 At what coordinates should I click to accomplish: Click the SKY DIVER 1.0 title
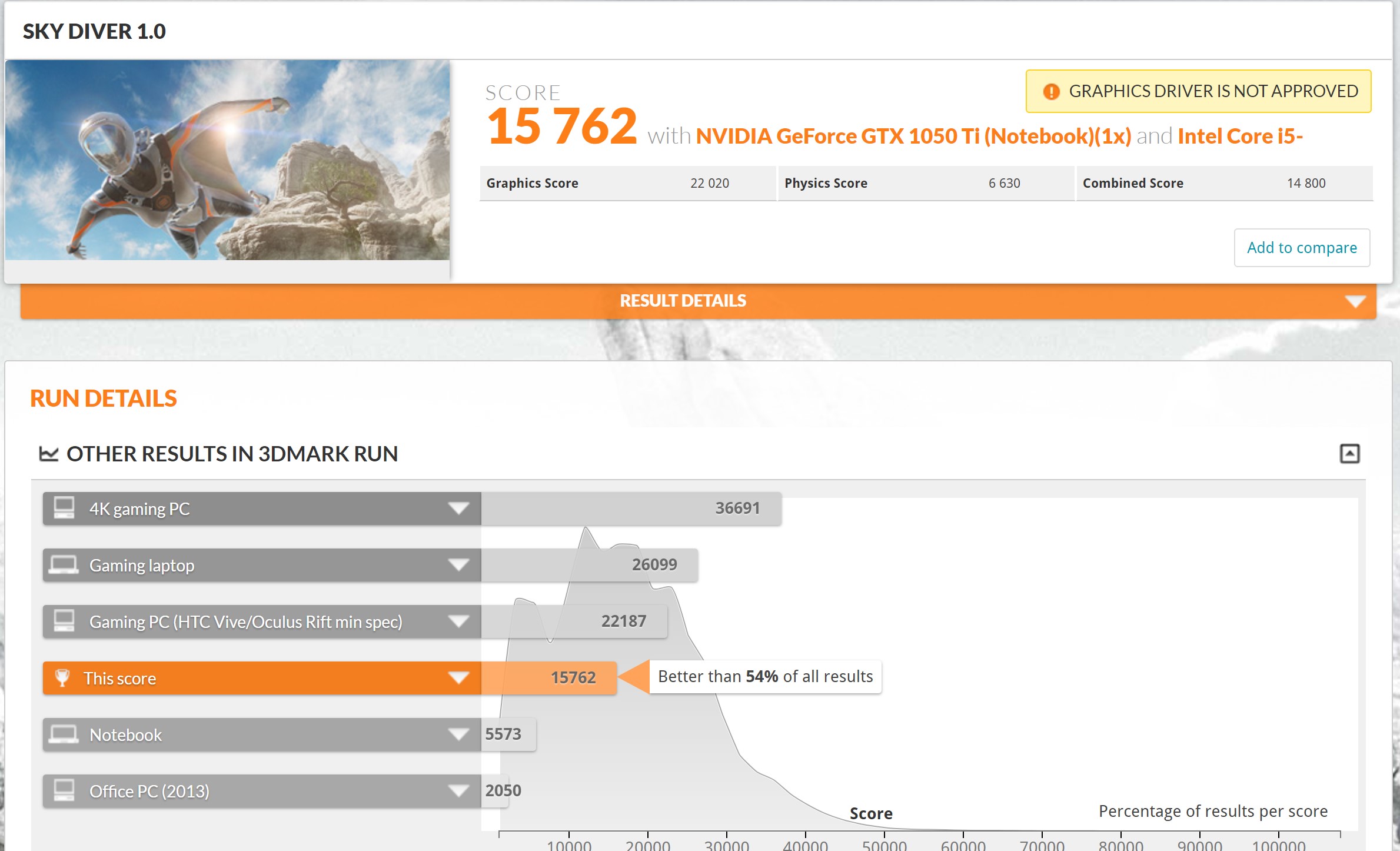(x=94, y=31)
